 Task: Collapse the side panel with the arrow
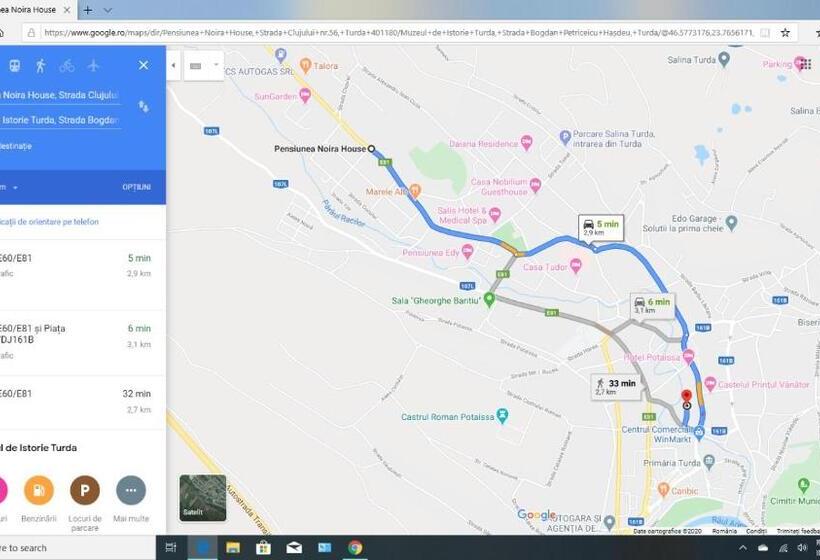pos(174,66)
